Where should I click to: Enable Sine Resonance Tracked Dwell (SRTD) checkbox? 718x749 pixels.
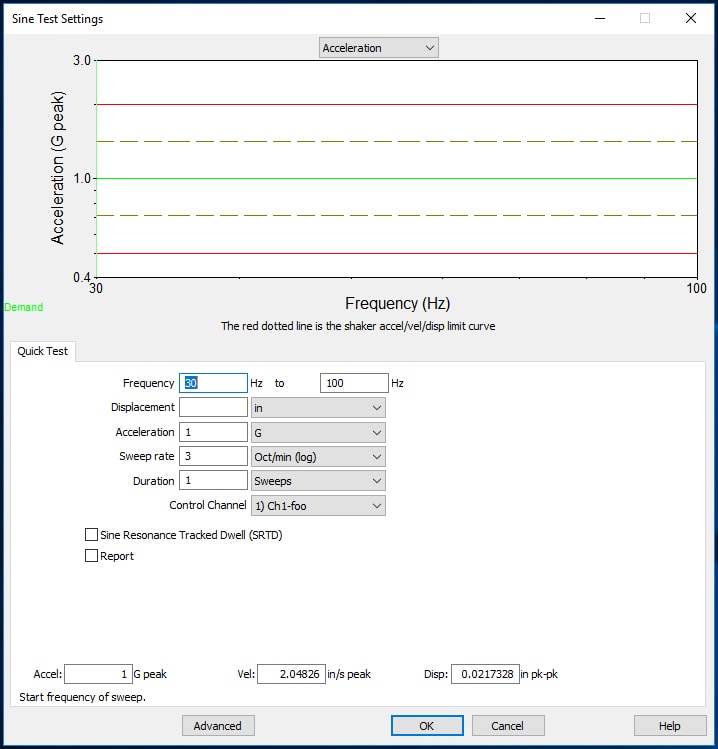pos(91,535)
